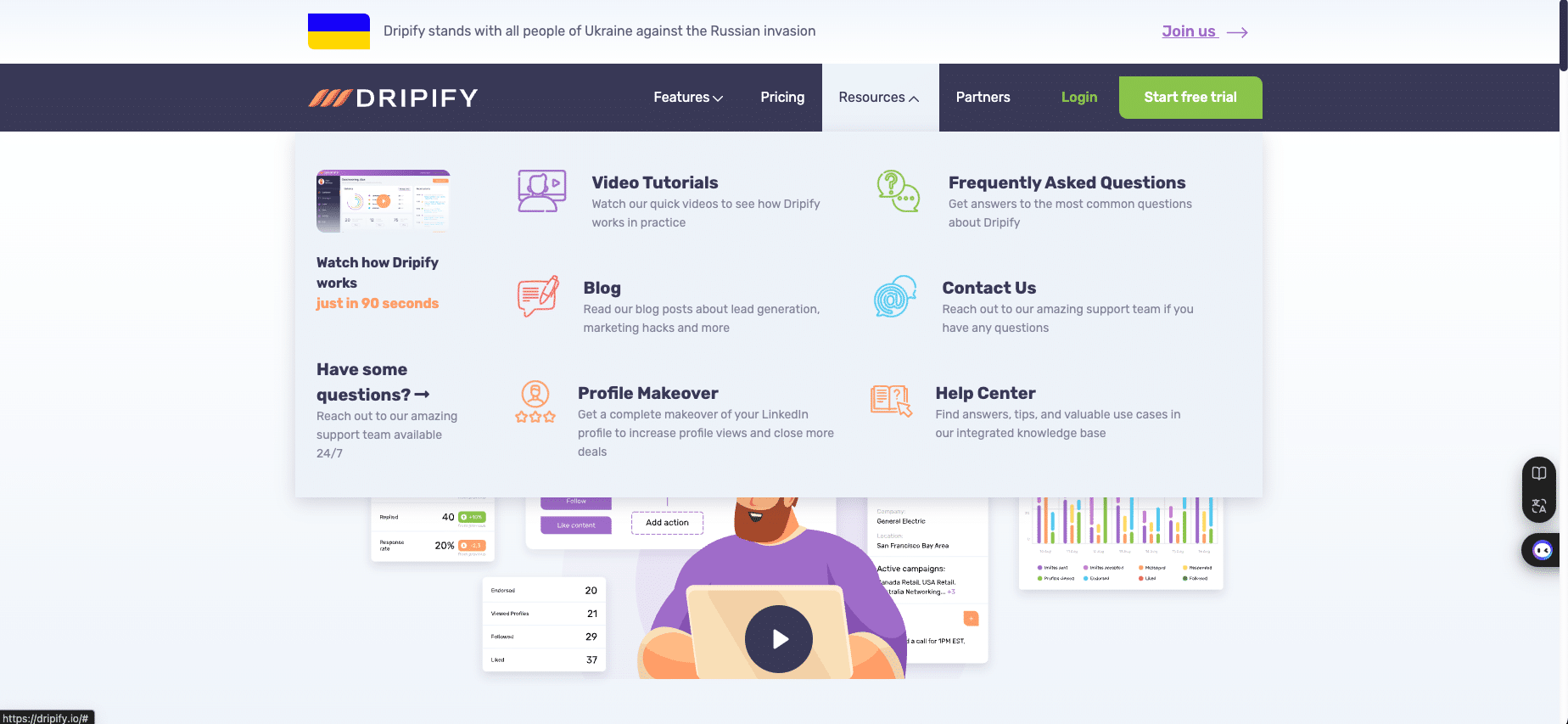Click the orange plus icon on profile card

[972, 619]
